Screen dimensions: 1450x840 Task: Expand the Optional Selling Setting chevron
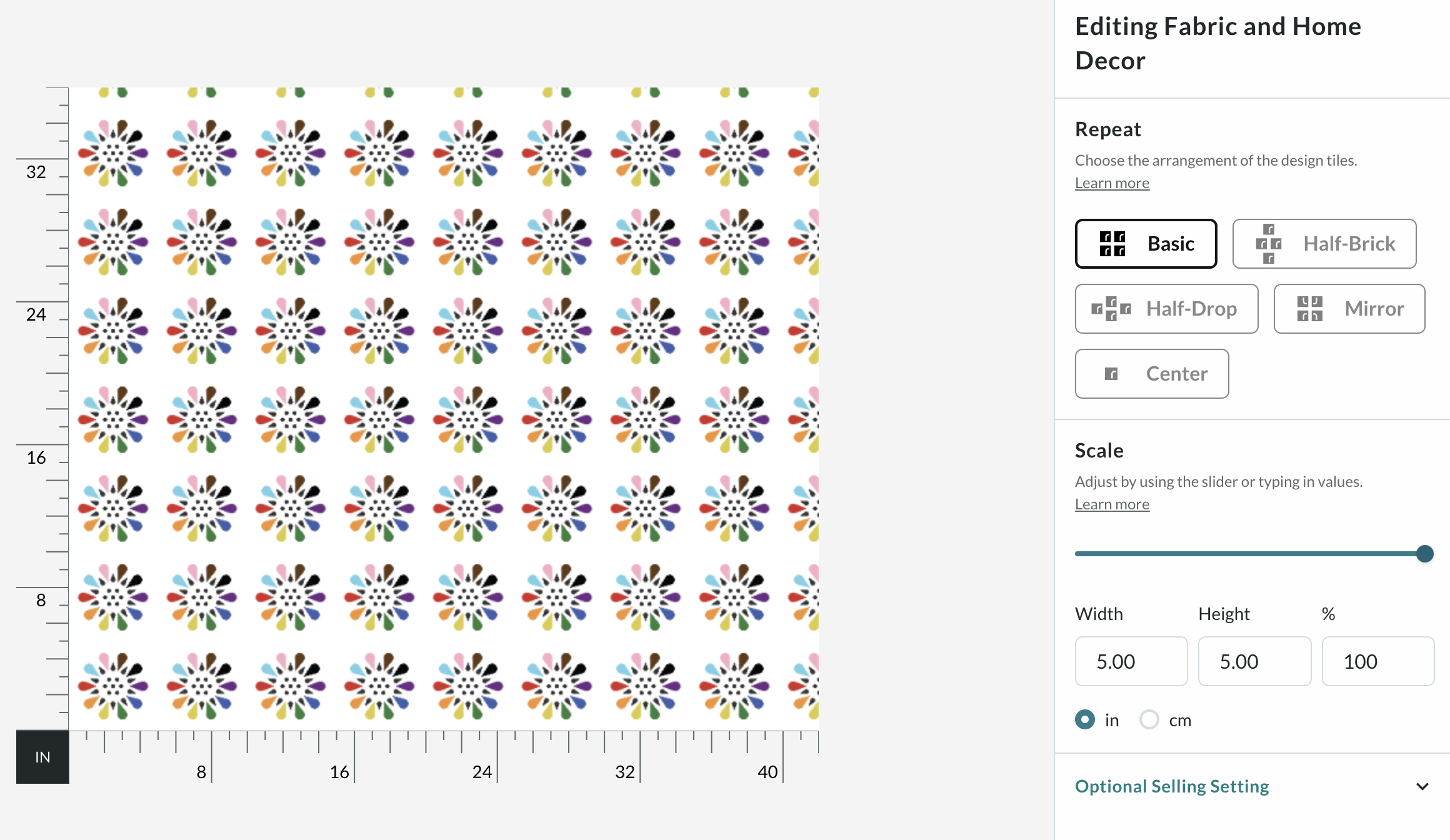click(1422, 786)
